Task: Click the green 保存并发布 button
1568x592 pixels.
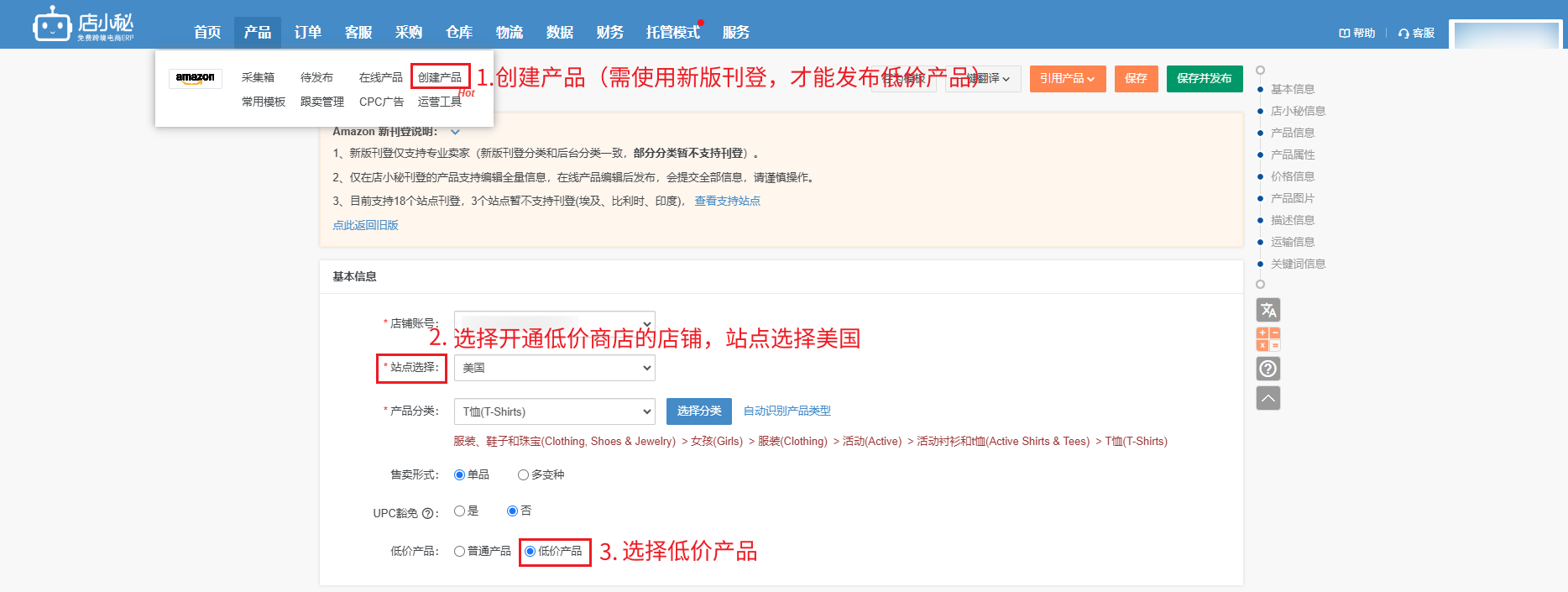Action: coord(1205,78)
